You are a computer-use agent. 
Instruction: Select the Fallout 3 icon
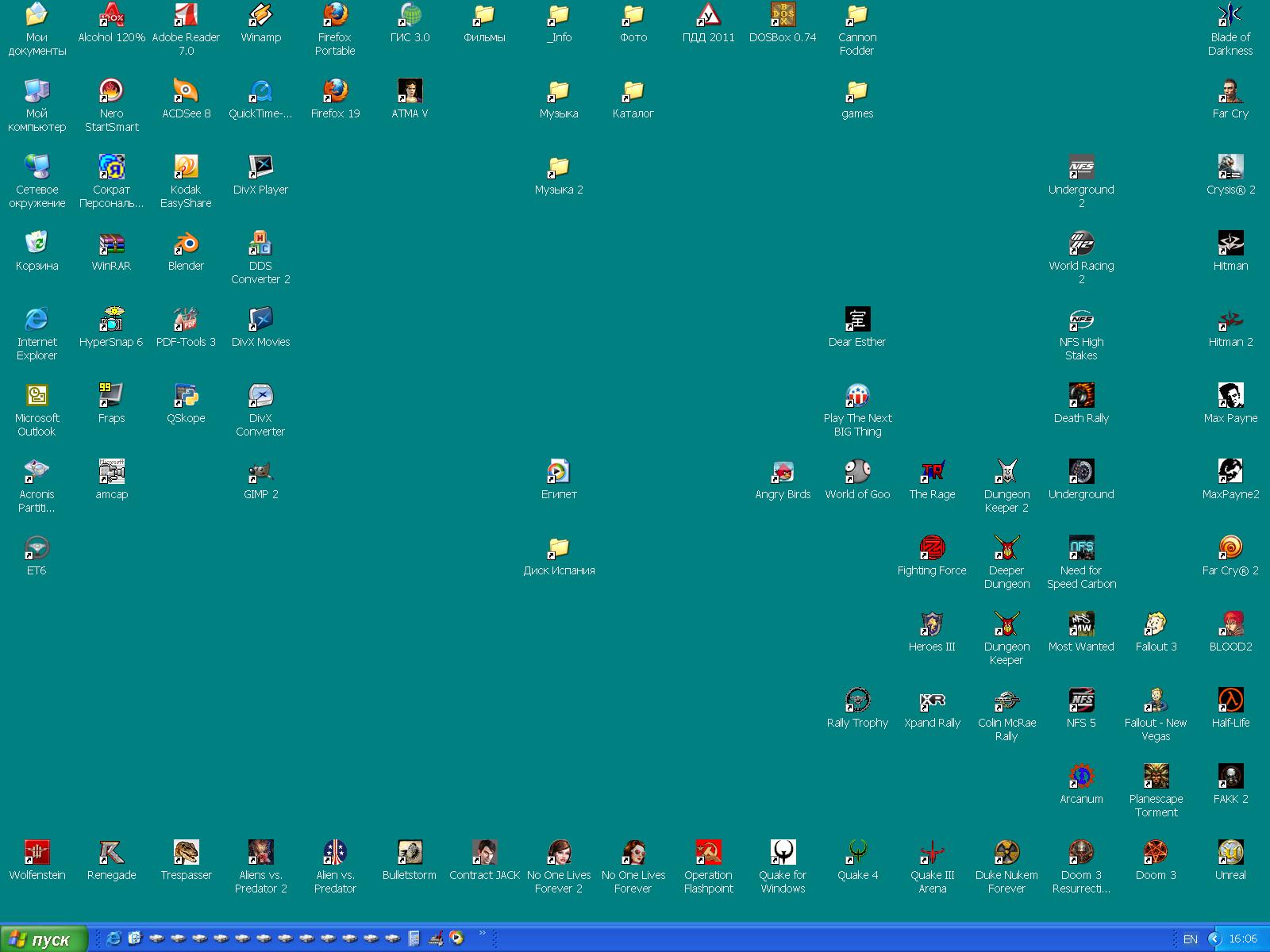pyautogui.click(x=1156, y=624)
